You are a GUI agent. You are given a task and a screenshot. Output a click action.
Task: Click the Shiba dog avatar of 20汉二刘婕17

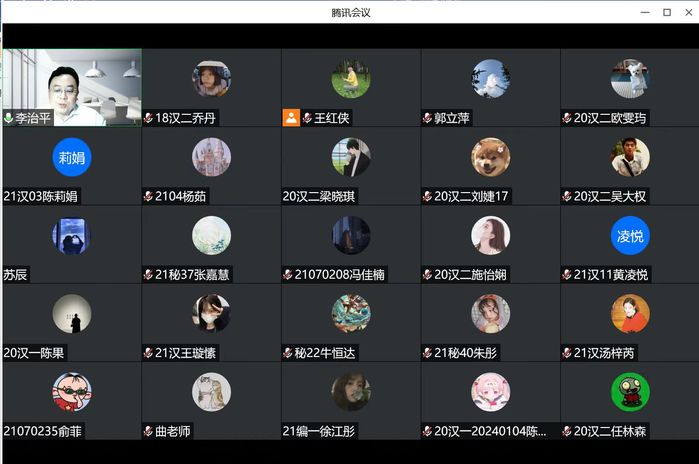tap(490, 157)
